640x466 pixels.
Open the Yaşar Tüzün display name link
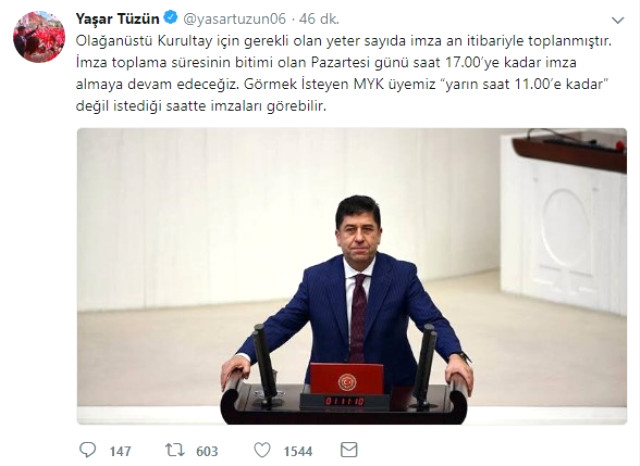[x=118, y=18]
